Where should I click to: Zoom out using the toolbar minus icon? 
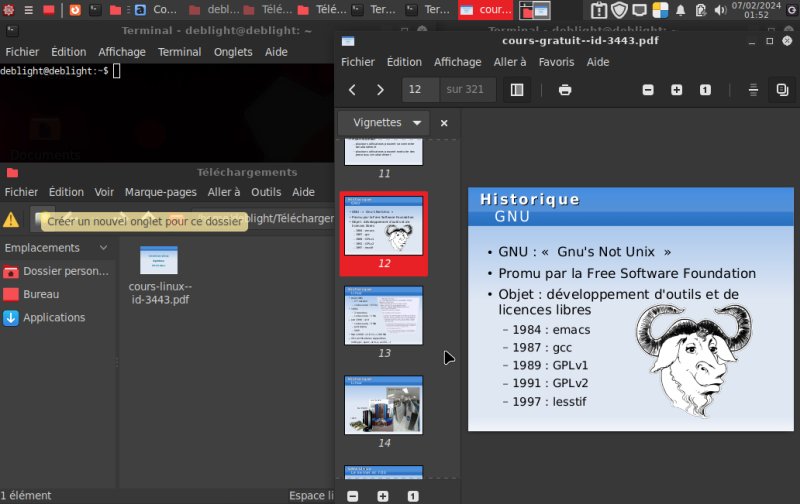(648, 90)
